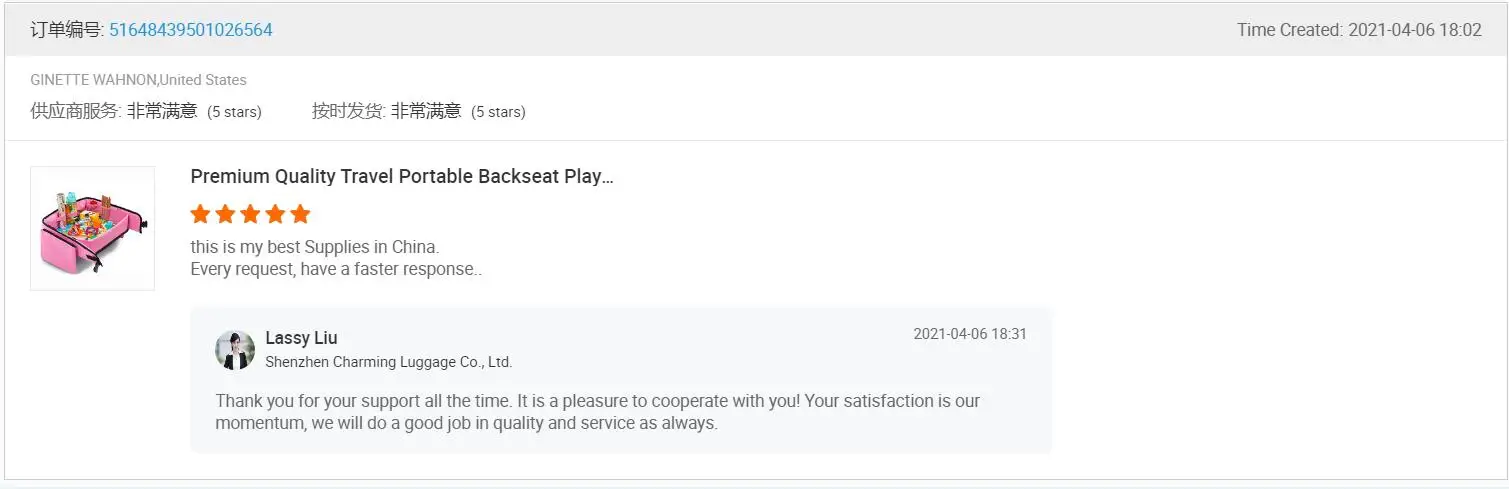
Task: Click the reply timestamp 2021-04-06 18:31
Action: (969, 334)
